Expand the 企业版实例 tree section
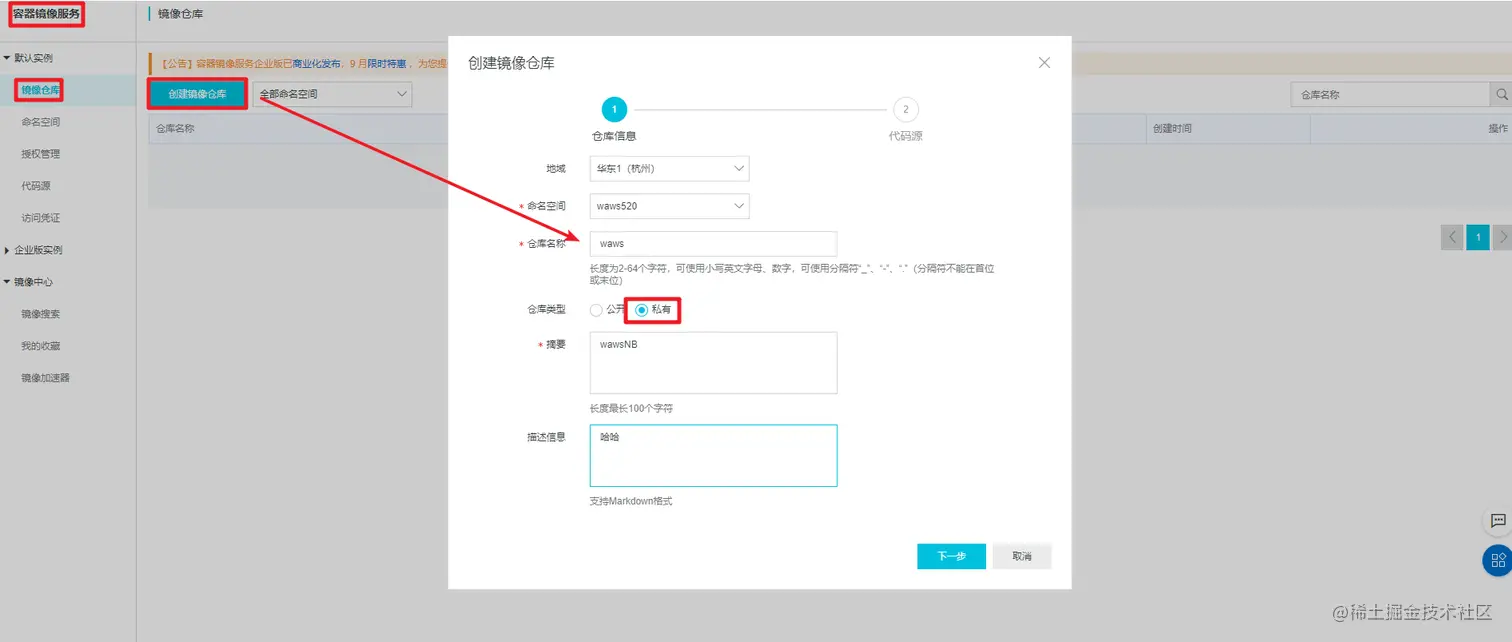Image resolution: width=1512 pixels, height=642 pixels. [x=7, y=250]
